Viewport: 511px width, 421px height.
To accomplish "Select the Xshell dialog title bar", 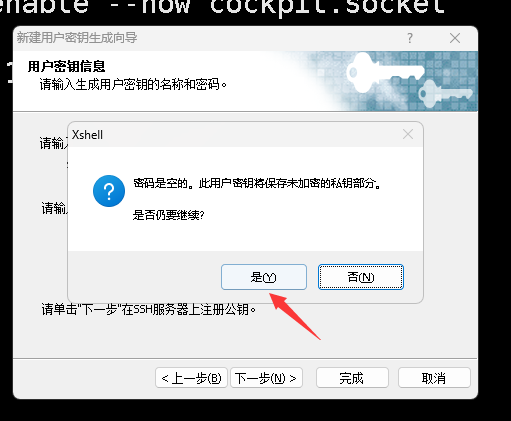I will [233, 135].
